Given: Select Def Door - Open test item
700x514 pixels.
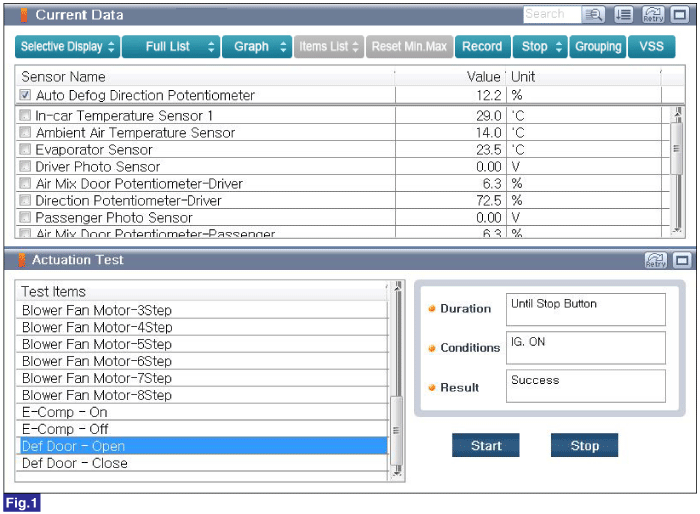Looking at the screenshot, I should tap(202, 446).
